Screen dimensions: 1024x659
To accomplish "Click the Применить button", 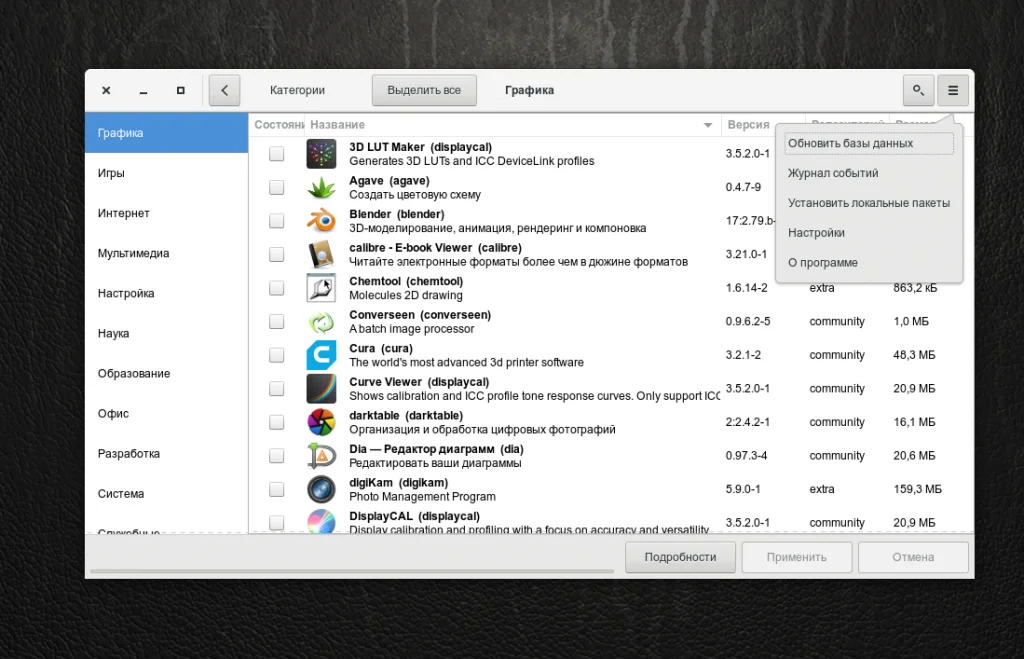I will [797, 557].
